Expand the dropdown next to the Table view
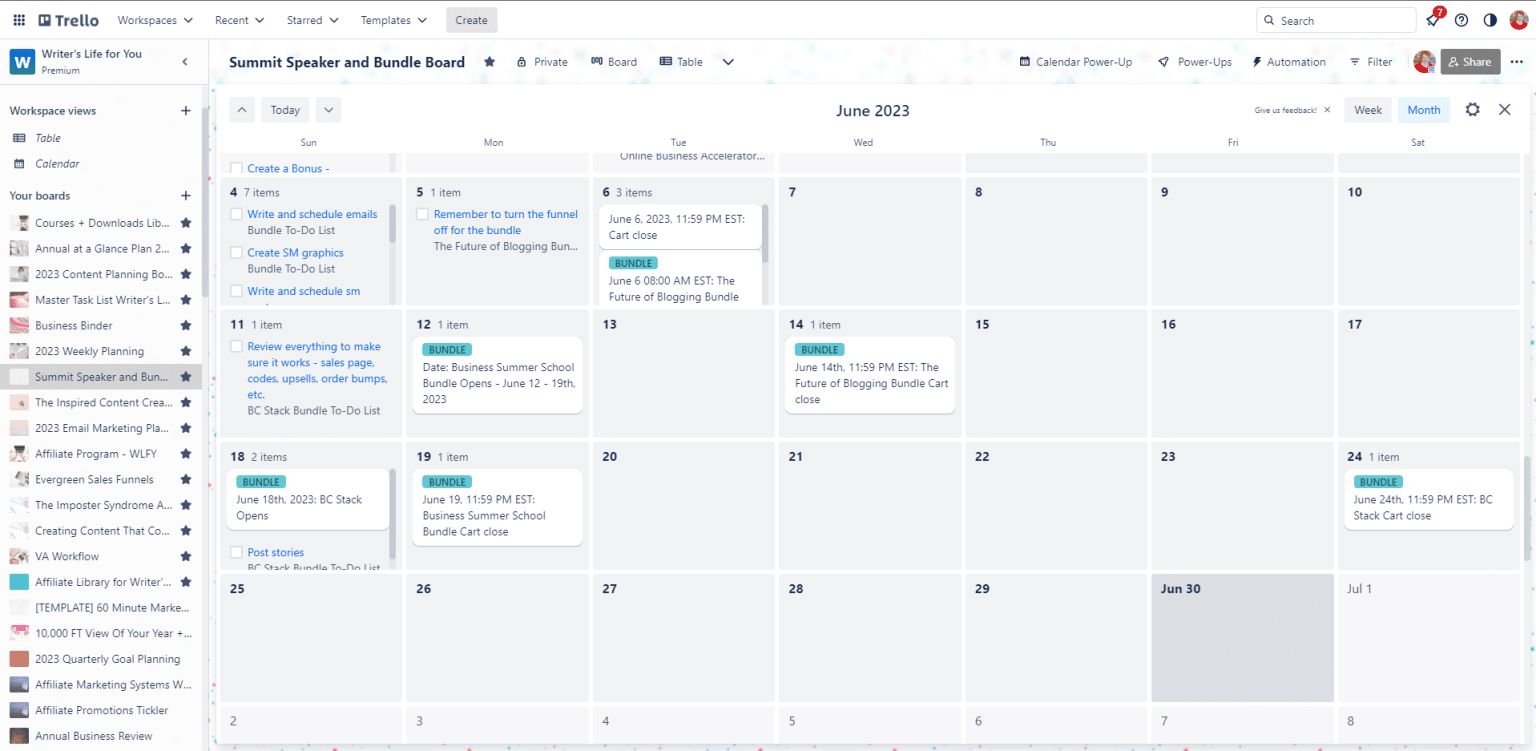This screenshot has height=751, width=1536. tap(728, 61)
